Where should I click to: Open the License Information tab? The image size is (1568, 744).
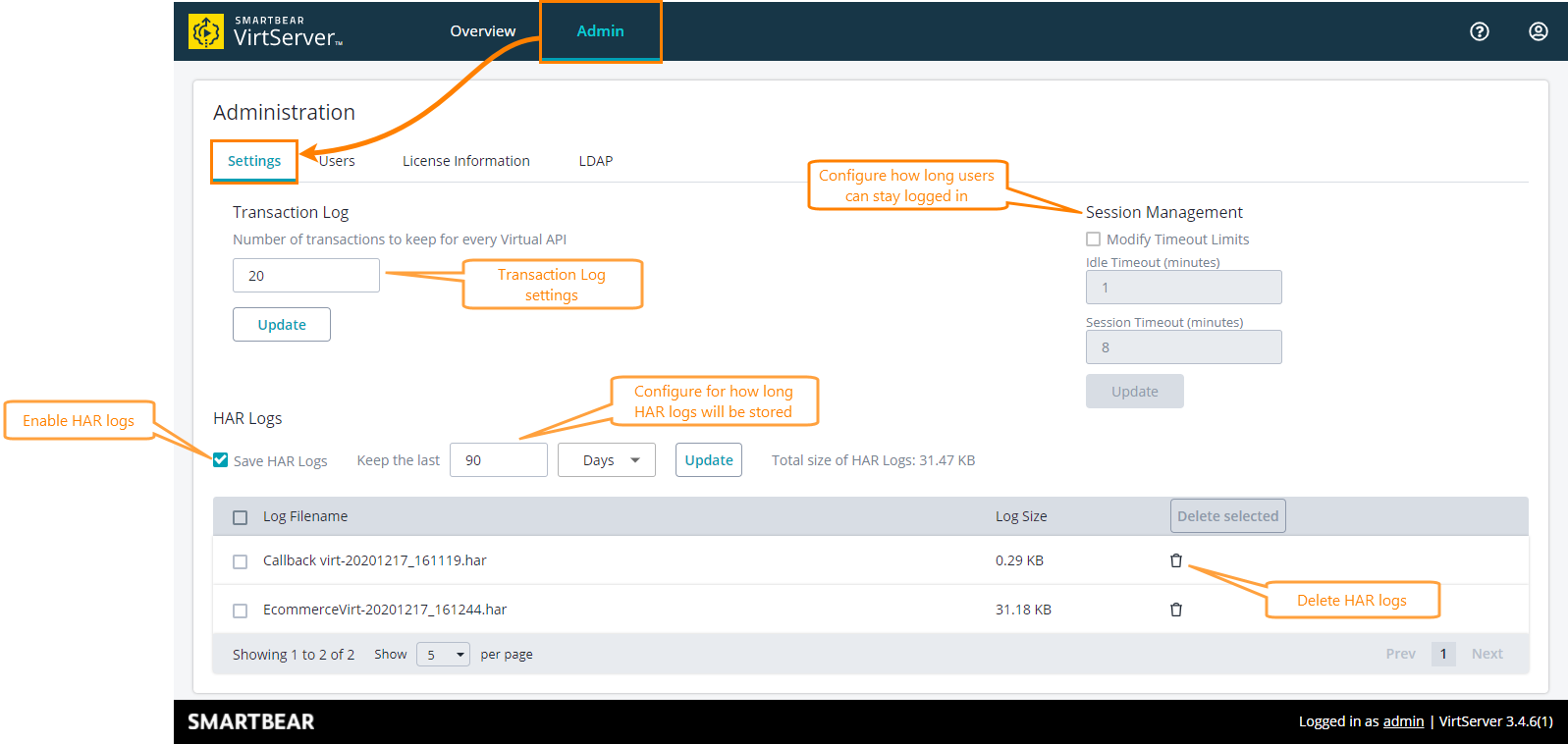click(x=466, y=161)
